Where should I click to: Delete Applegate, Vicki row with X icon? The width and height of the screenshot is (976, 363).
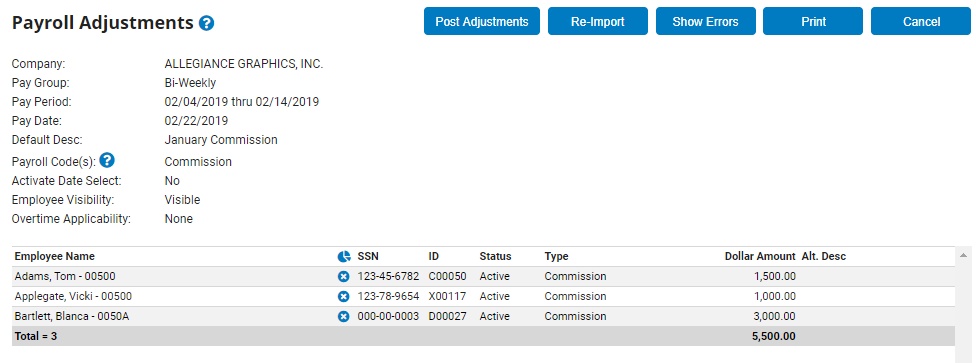(344, 296)
